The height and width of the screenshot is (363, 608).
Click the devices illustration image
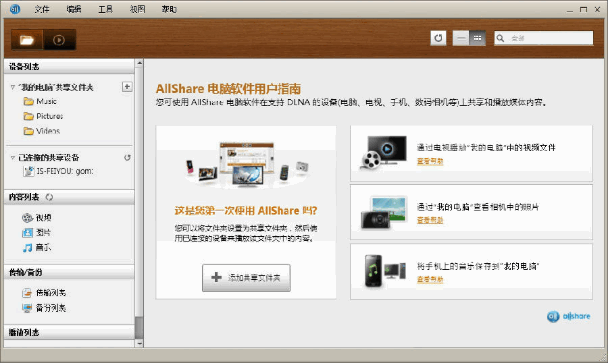coord(246,165)
